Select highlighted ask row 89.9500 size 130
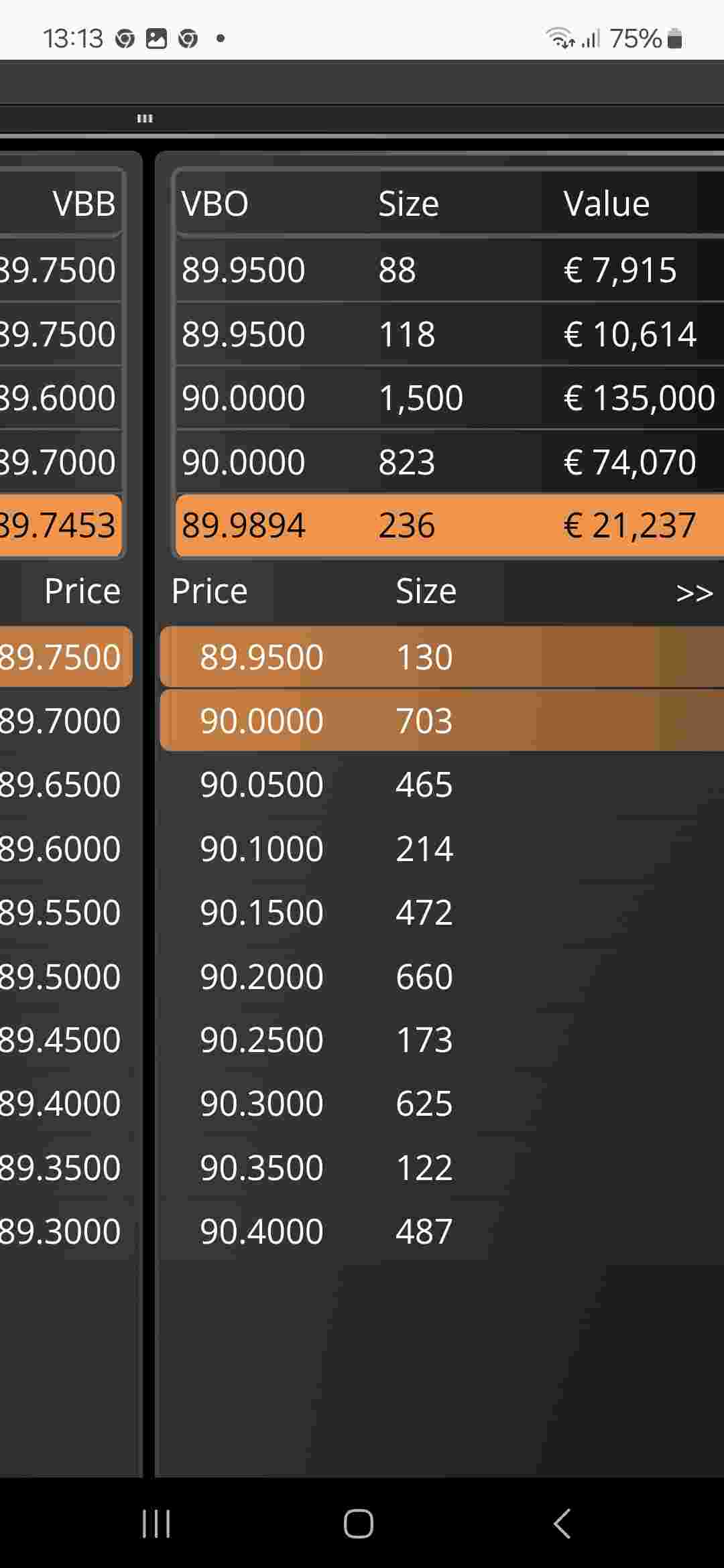 tap(442, 657)
